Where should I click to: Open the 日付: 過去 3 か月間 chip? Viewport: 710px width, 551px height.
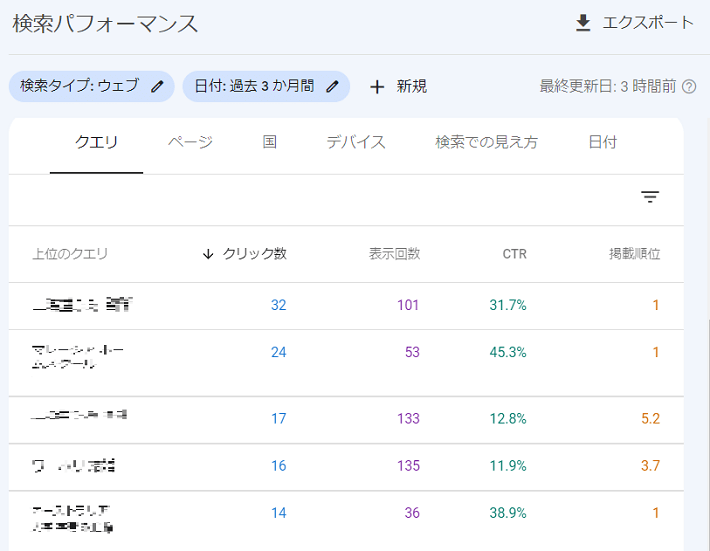coord(266,86)
